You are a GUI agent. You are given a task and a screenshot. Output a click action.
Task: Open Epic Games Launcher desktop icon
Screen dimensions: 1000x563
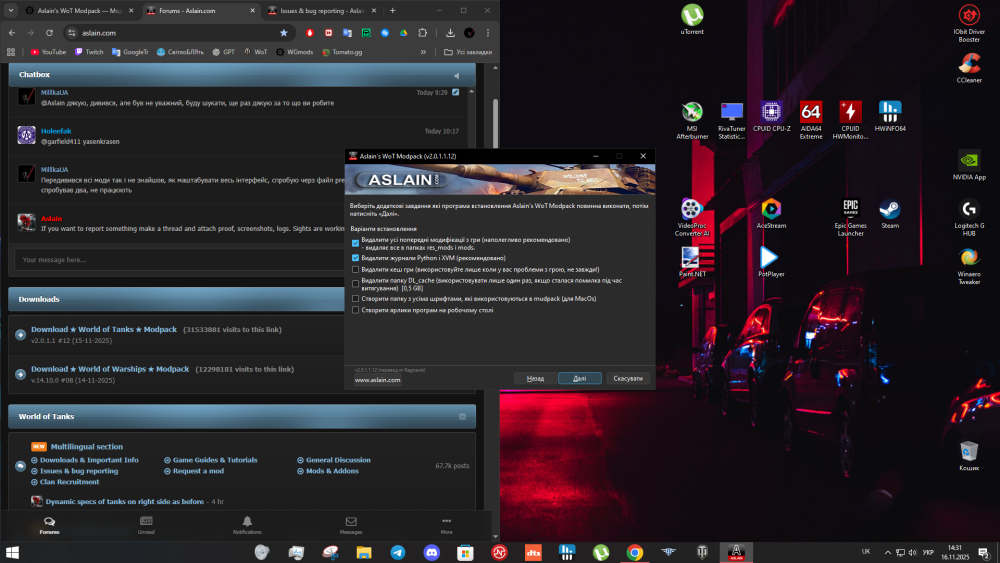pos(850,217)
